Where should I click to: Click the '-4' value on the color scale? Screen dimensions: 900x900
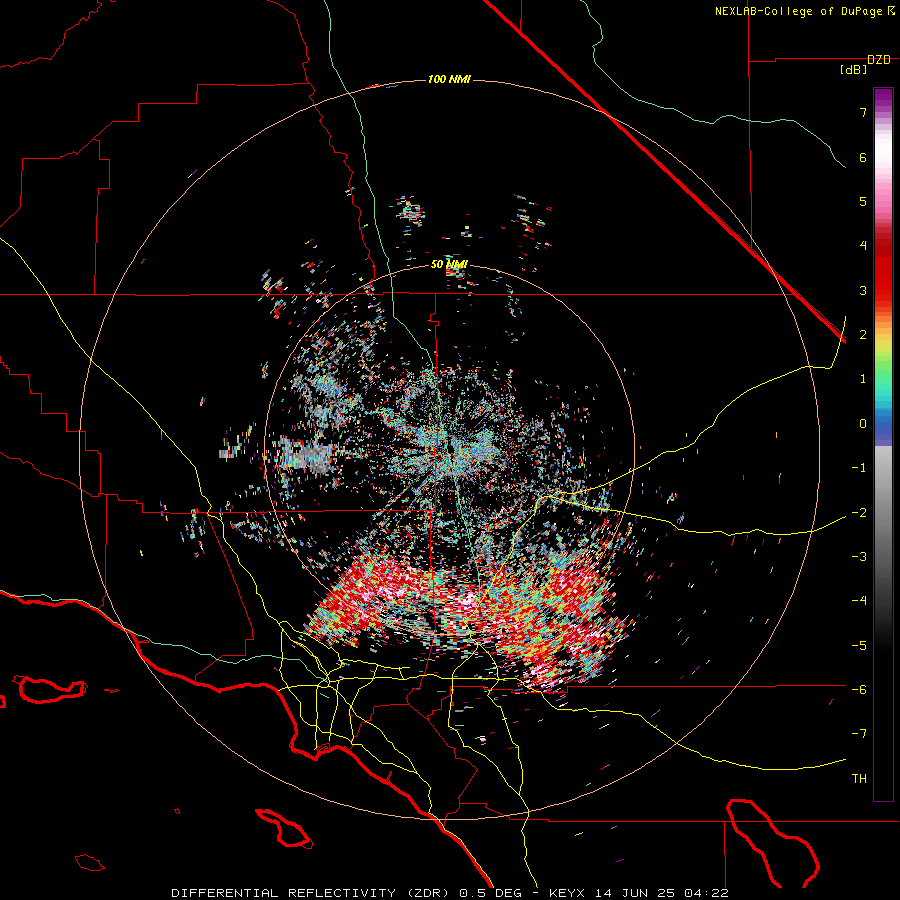point(859,601)
